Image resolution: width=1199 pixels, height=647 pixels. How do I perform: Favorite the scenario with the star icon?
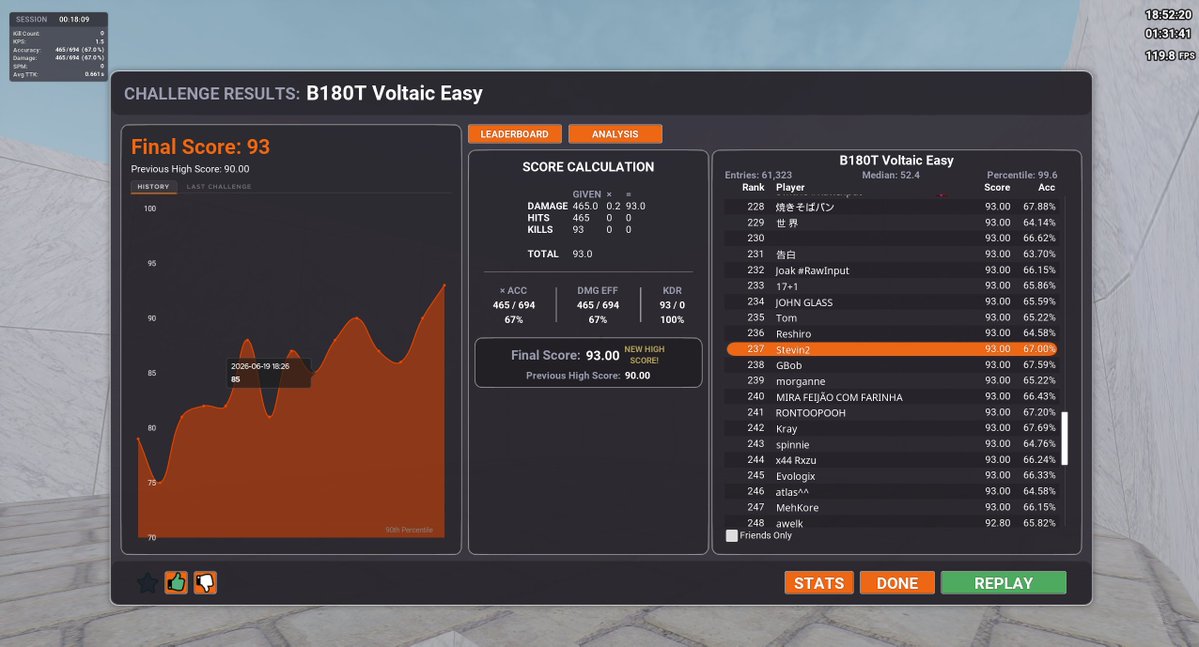pos(148,583)
